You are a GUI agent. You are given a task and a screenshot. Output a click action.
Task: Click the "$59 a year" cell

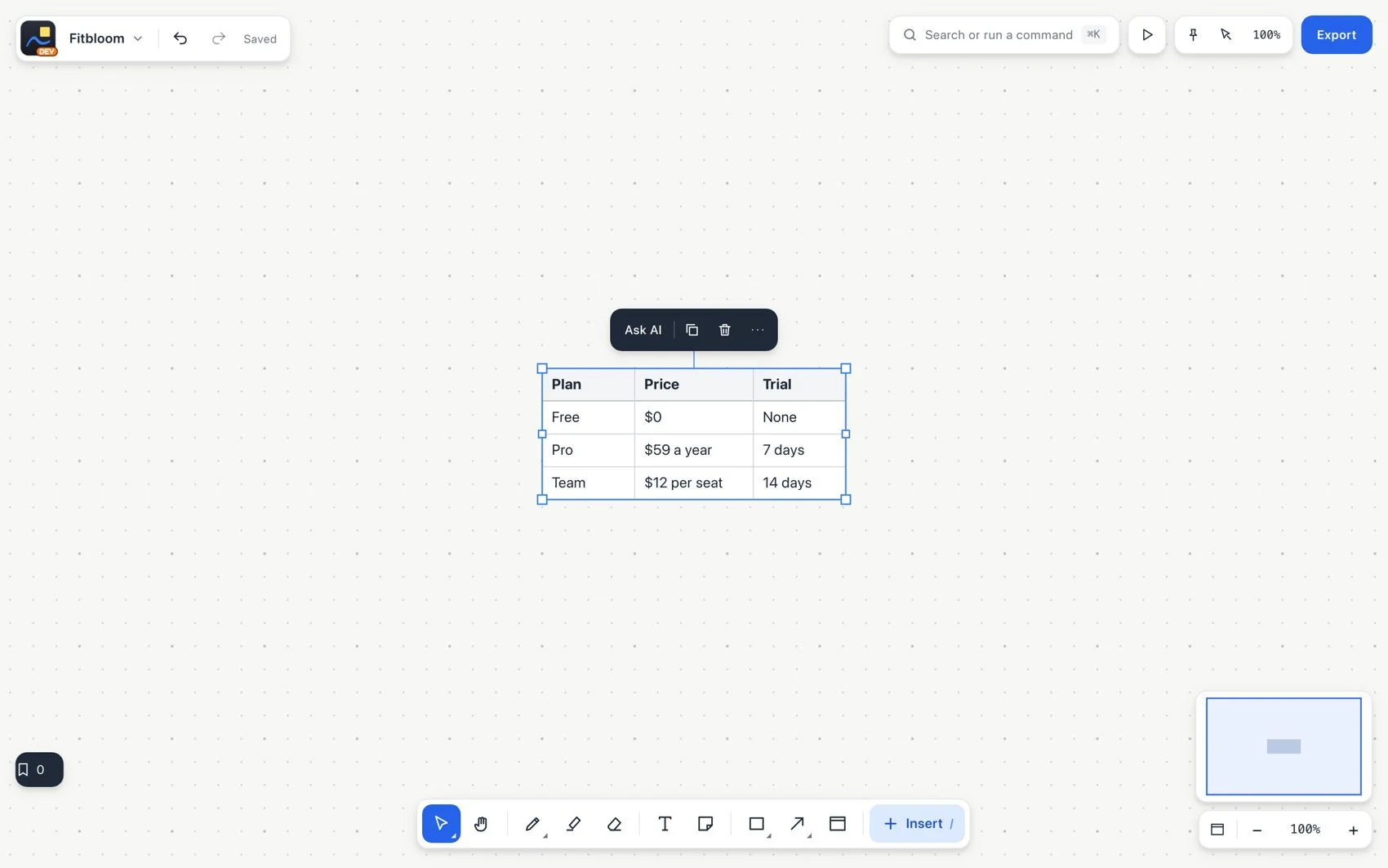(693, 450)
